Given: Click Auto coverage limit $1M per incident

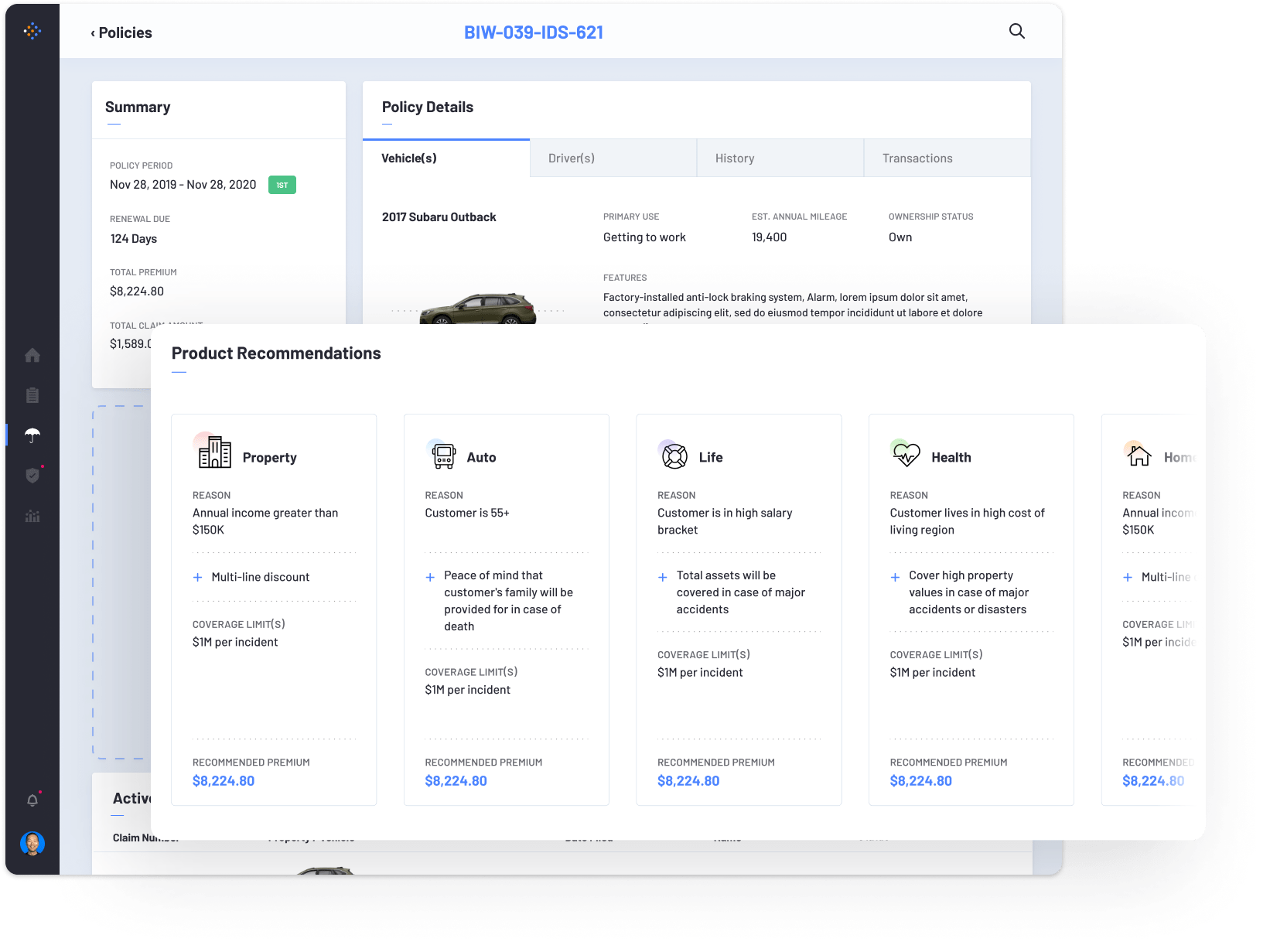Looking at the screenshot, I should pos(468,691).
